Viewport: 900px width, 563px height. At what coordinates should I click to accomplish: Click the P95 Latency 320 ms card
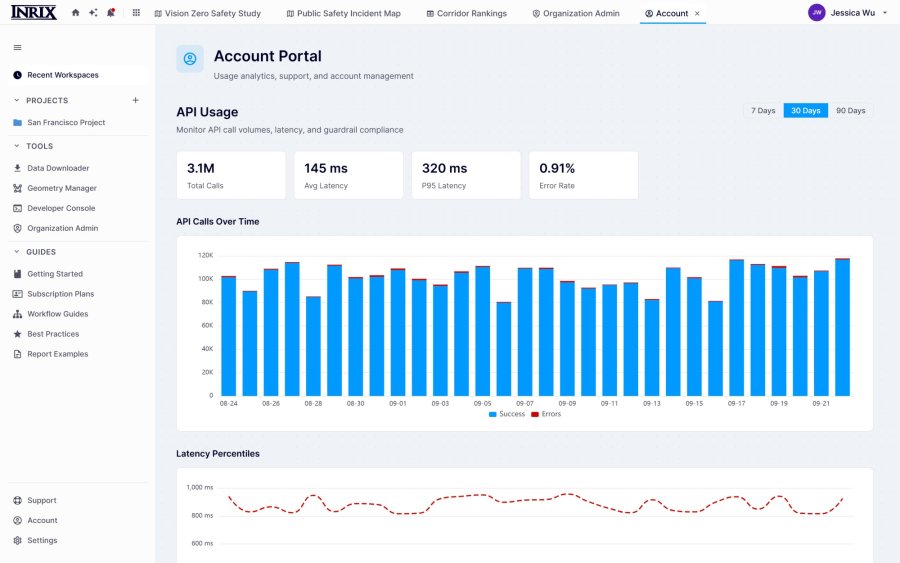pos(466,176)
